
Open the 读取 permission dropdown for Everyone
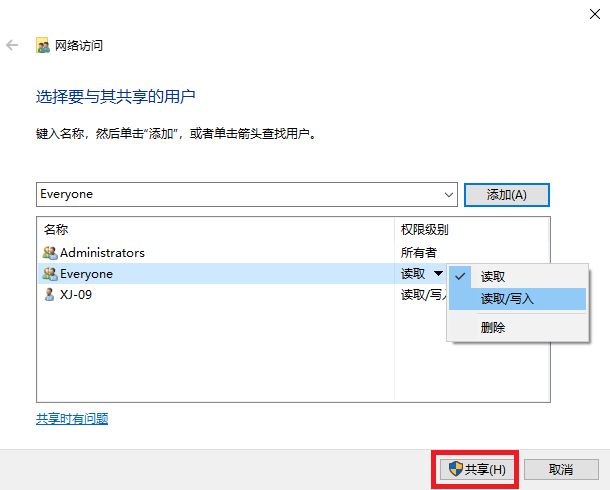point(438,274)
